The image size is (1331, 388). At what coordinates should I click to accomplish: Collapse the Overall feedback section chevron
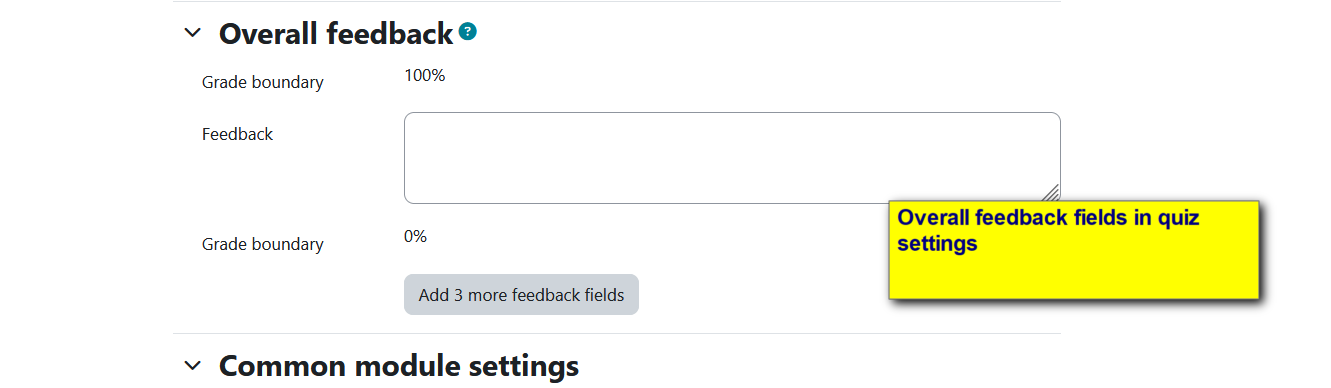[x=192, y=33]
